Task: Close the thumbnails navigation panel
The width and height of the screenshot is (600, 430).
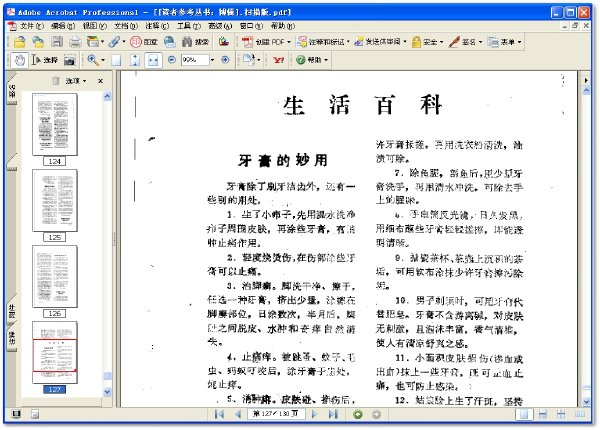Action: (100, 81)
